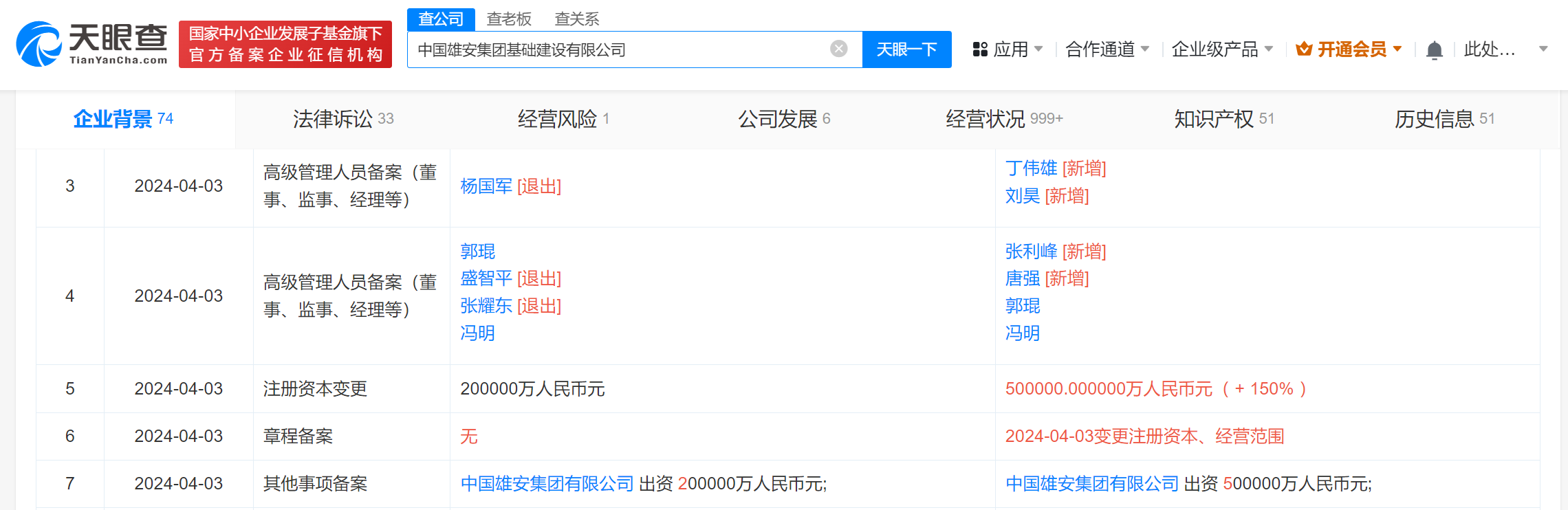Click the TianYanCha logo
The width and height of the screenshot is (1568, 510).
(91, 44)
